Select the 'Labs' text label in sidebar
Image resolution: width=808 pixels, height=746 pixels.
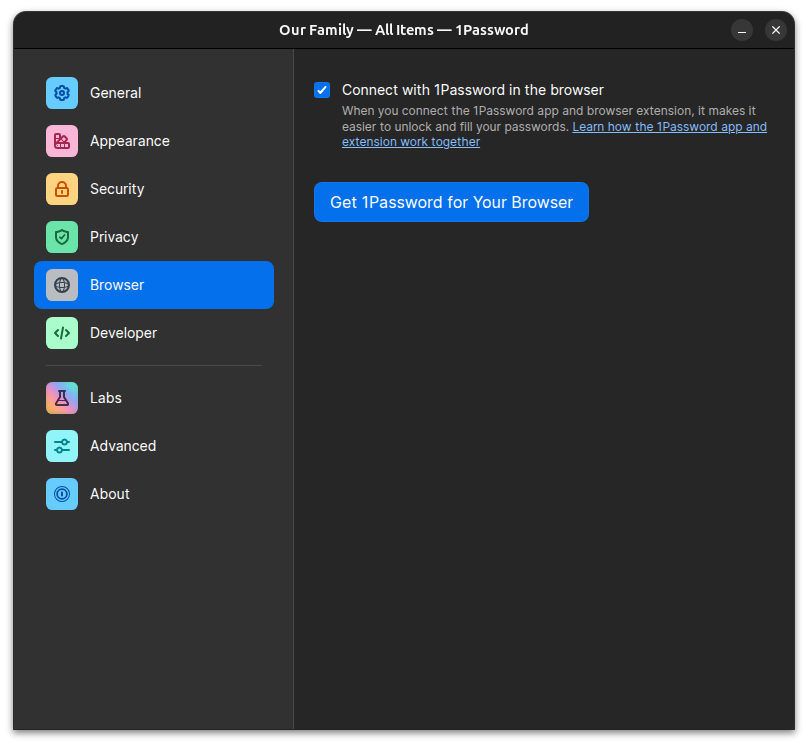click(105, 398)
